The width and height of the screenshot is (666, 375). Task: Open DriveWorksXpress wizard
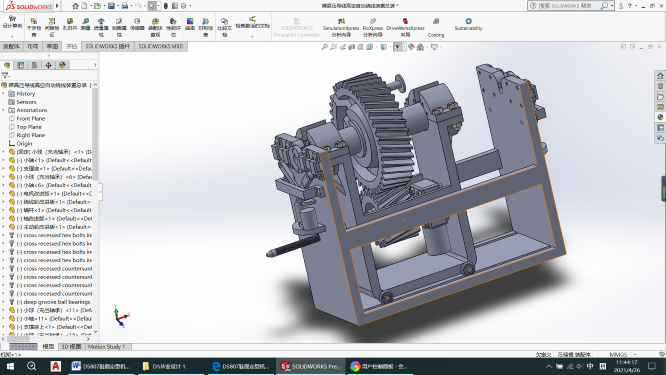[405, 28]
